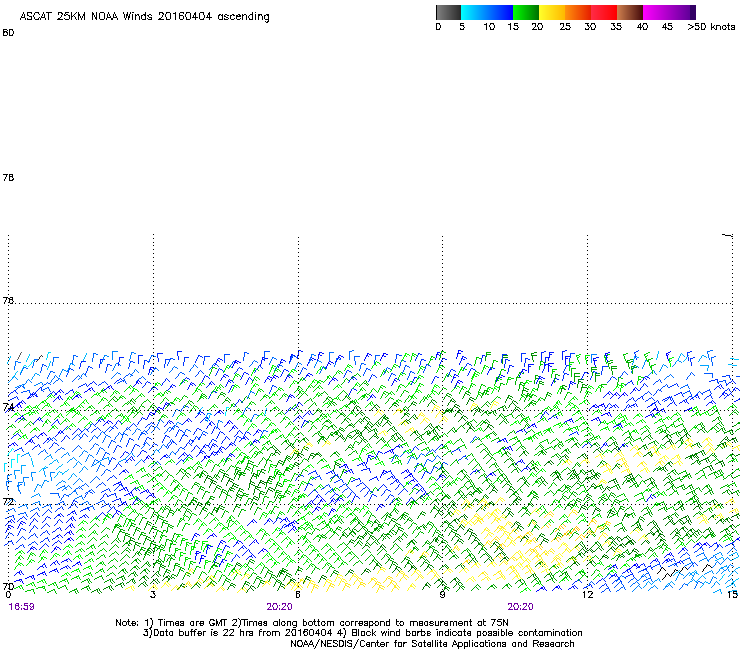Click the latitude label '80' at top left
The height and width of the screenshot is (650, 740).
(8, 33)
